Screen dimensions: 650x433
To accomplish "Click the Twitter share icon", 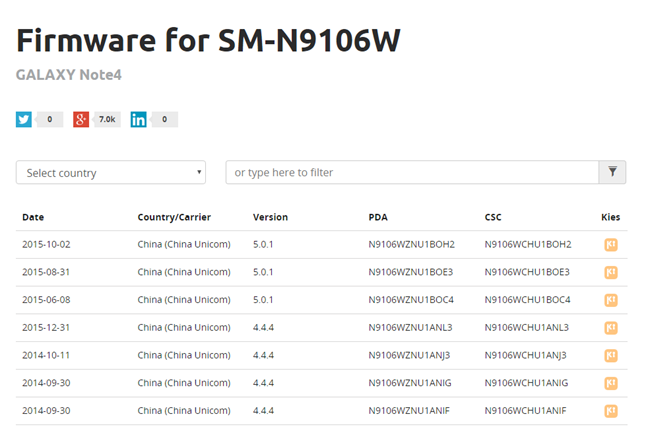I will click(24, 120).
